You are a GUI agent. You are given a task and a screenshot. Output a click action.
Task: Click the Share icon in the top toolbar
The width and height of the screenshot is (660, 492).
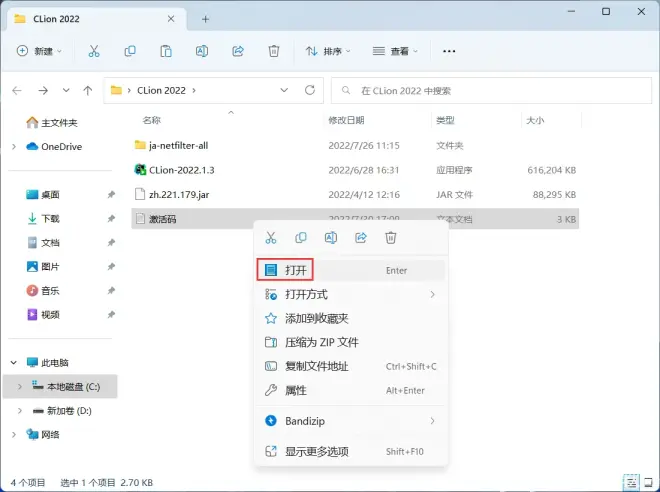point(238,51)
